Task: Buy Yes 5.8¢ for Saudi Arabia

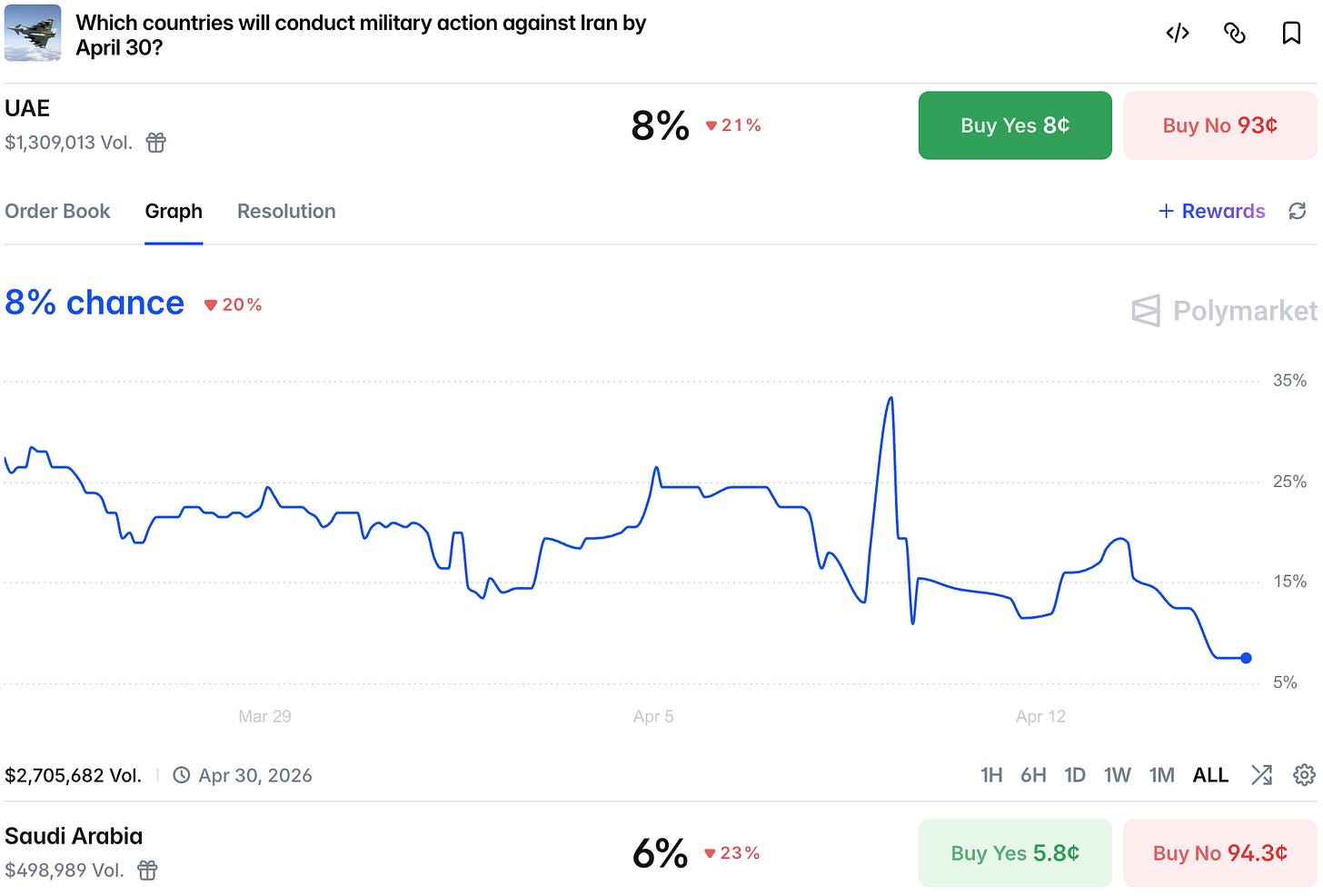Action: (1015, 853)
